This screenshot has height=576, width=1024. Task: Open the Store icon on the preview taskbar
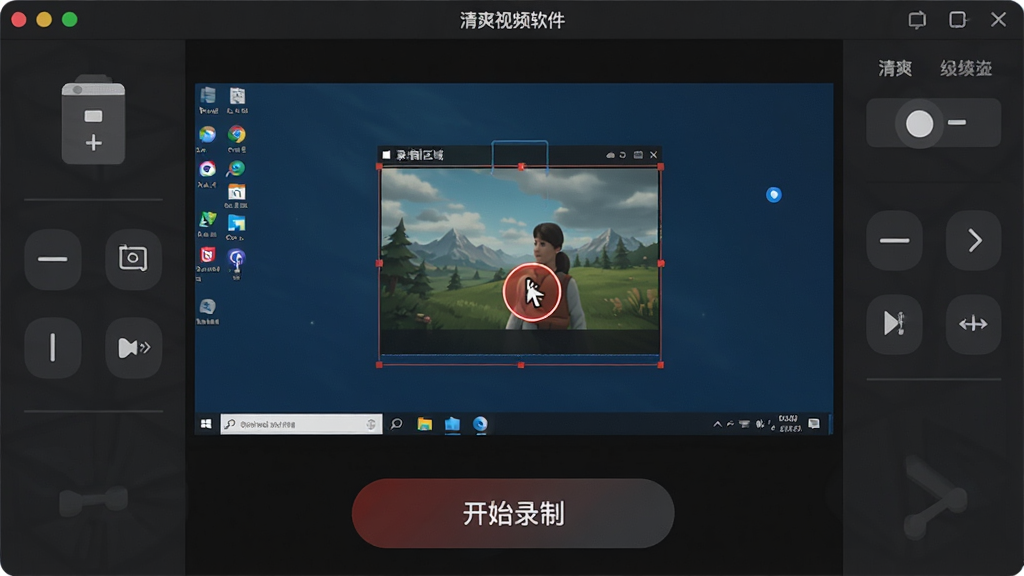pyautogui.click(x=452, y=424)
